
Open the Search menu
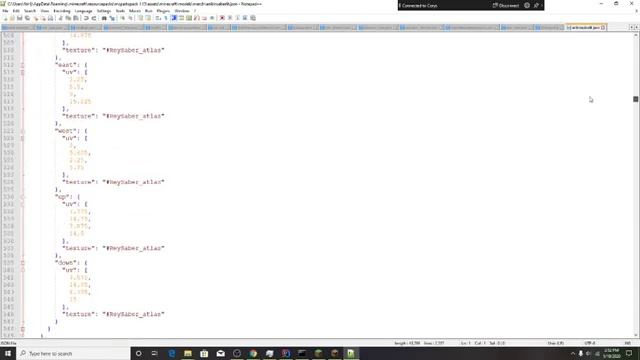30,11
